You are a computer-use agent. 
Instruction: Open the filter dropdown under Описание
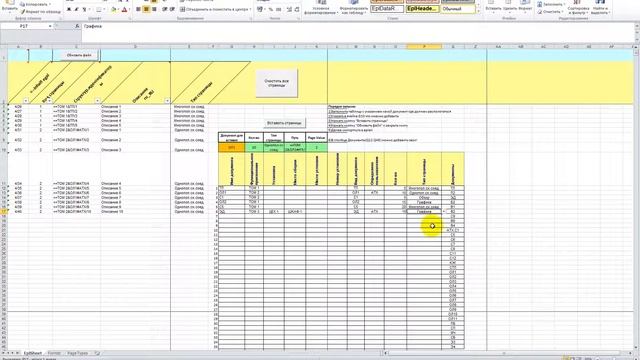(167, 101)
